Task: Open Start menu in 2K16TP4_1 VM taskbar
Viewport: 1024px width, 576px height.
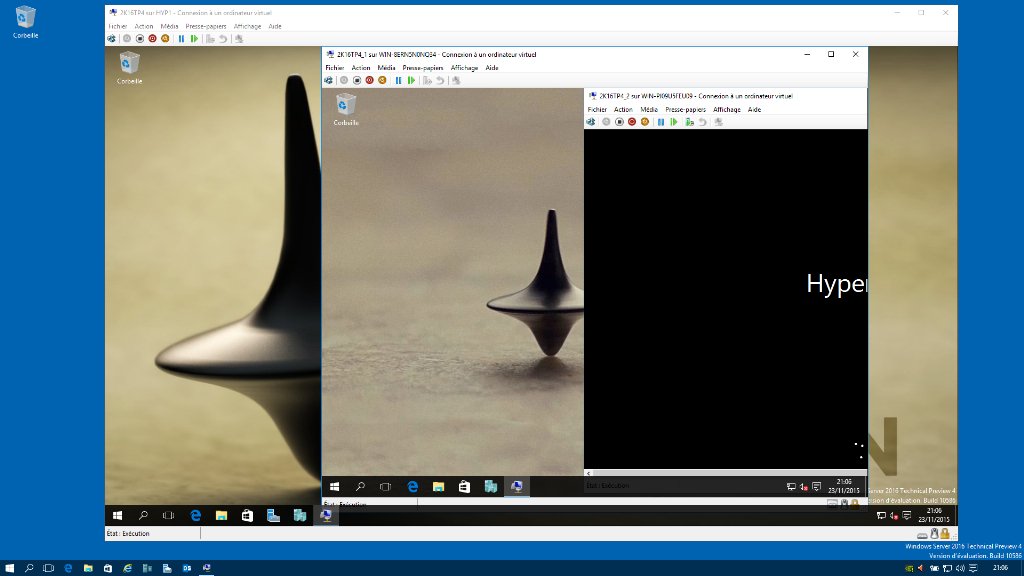Action: tap(334, 487)
